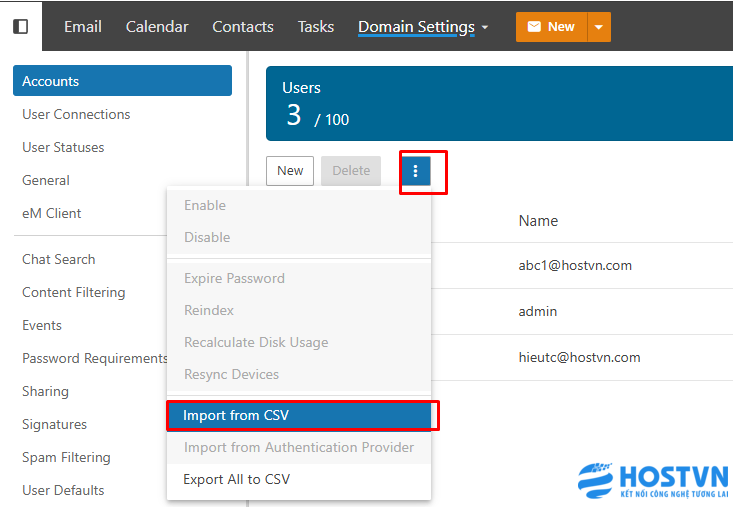Image resolution: width=733 pixels, height=507 pixels.
Task: Switch to the Email tab
Action: pyautogui.click(x=83, y=27)
